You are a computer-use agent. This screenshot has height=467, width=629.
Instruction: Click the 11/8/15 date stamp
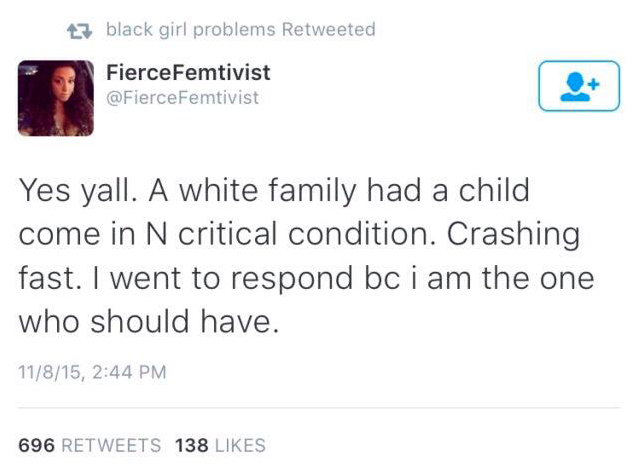coord(52,373)
